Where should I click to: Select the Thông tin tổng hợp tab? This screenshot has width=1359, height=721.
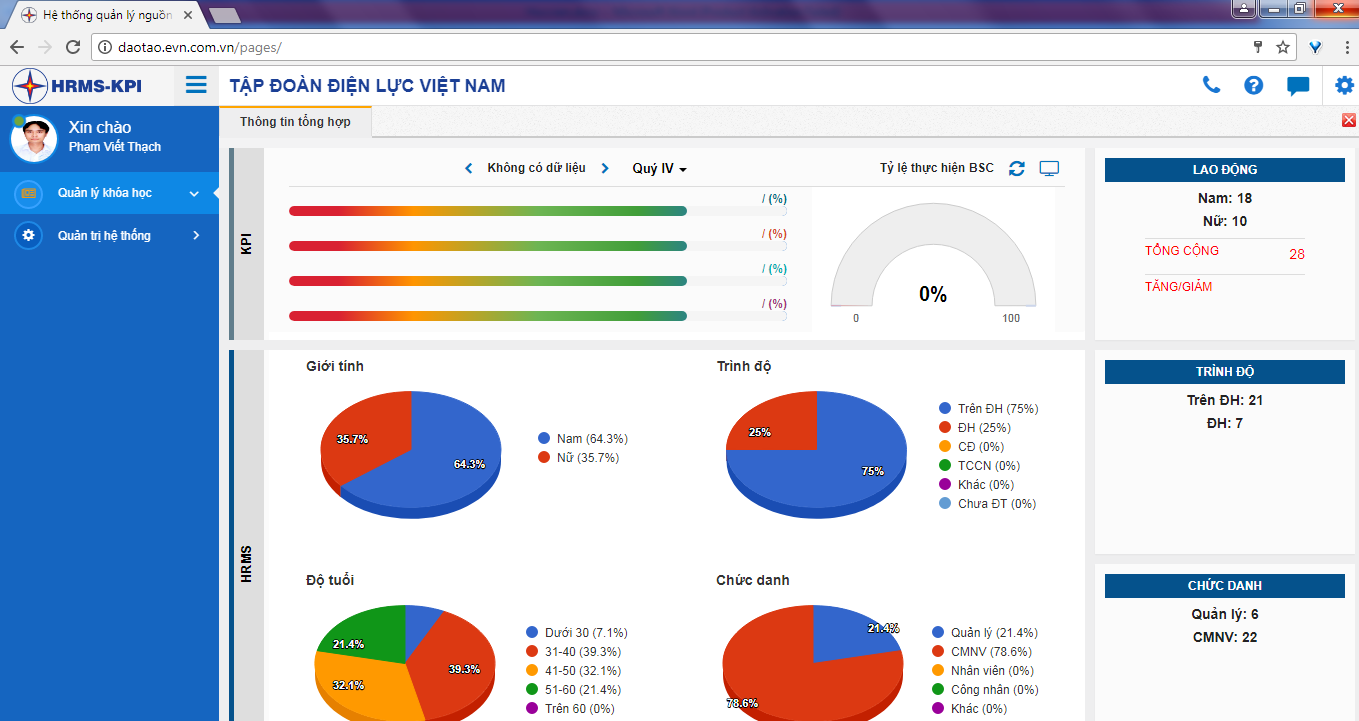295,122
